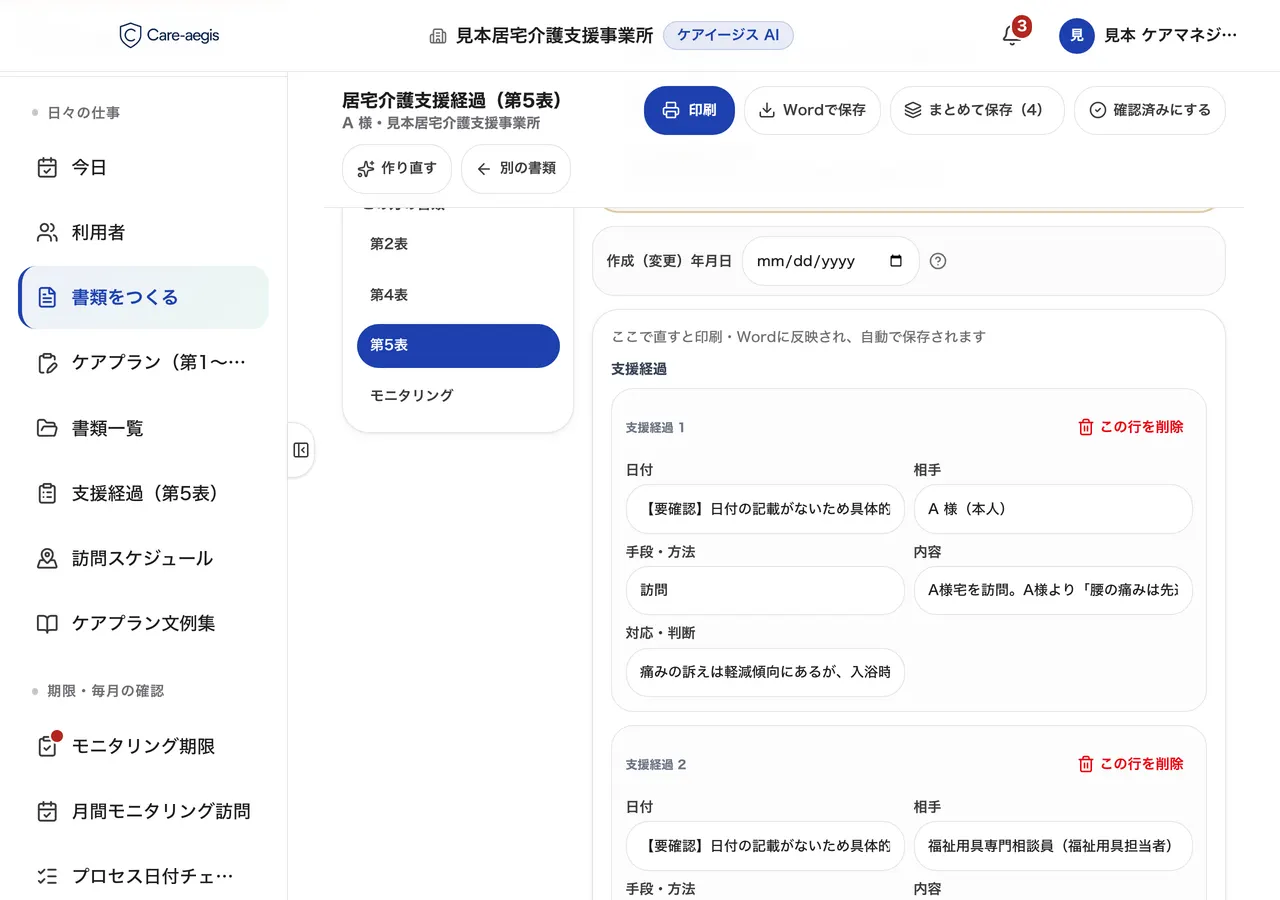
Task: Click the 別の書類 back button
Action: [x=516, y=169]
